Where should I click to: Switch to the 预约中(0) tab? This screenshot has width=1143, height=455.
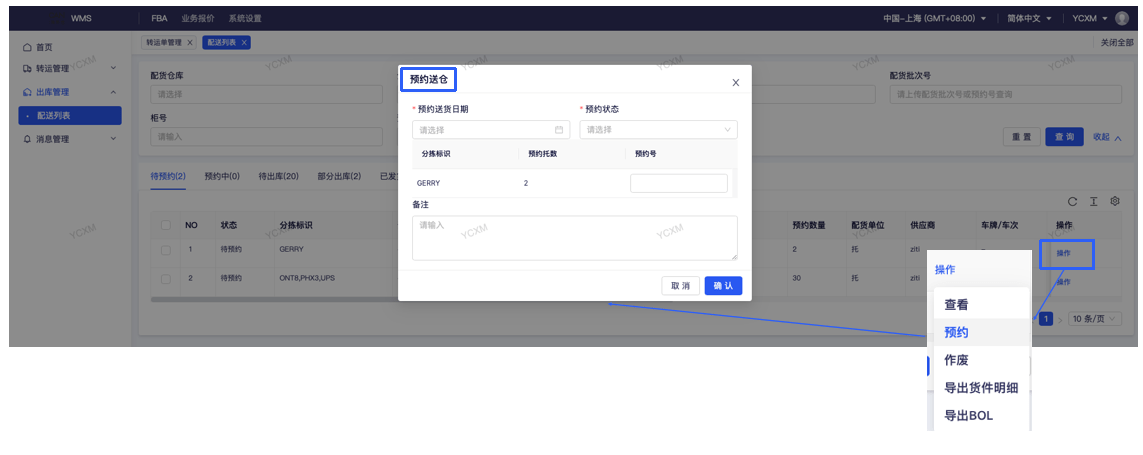pyautogui.click(x=222, y=176)
